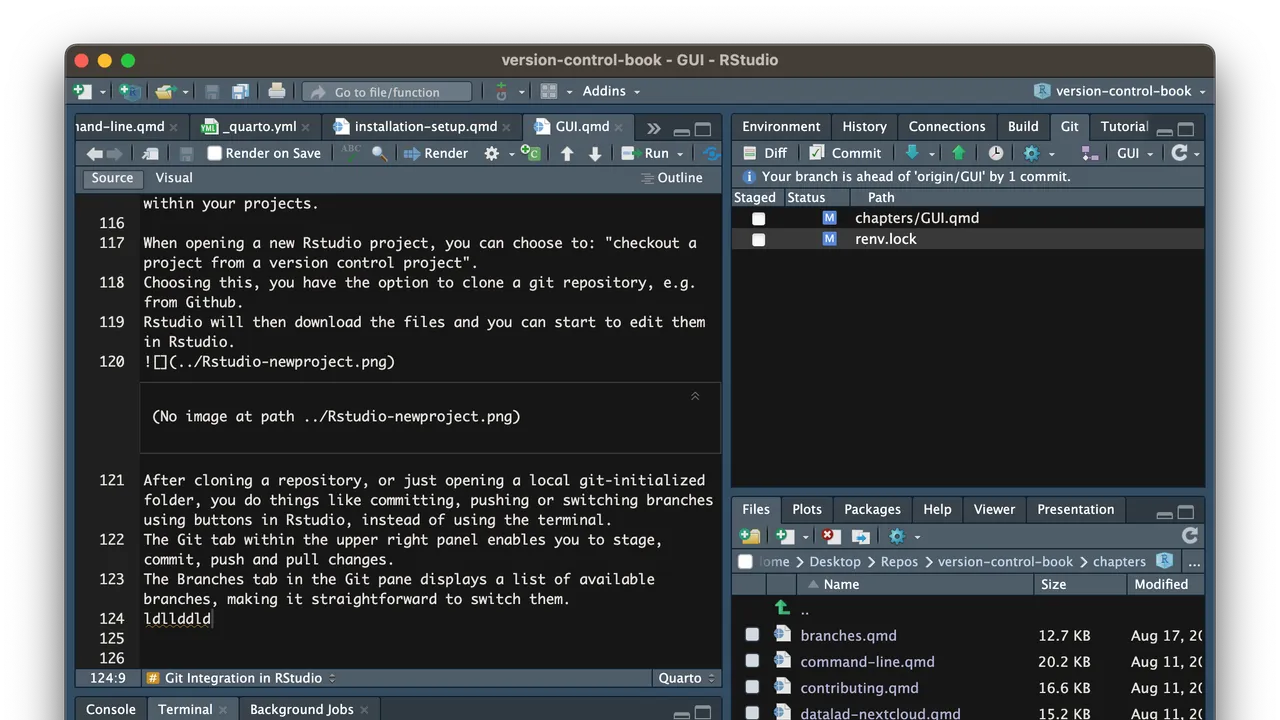
Task: Click the Repos breadcrumb folder link
Action: [899, 562]
